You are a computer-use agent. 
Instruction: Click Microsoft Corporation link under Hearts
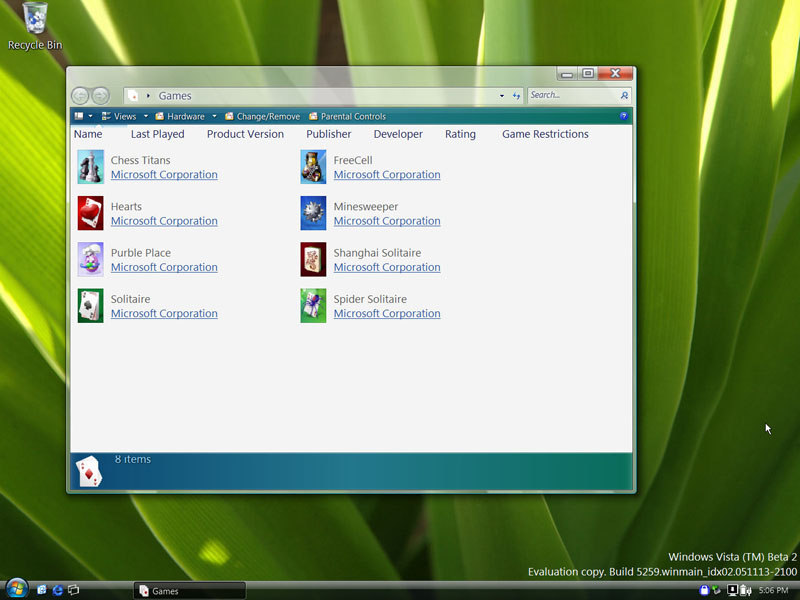coord(164,221)
